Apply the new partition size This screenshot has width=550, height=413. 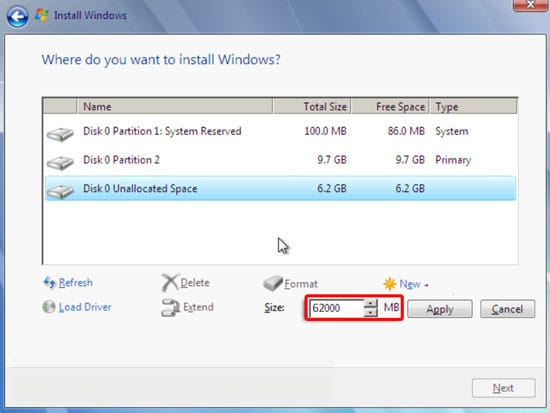coord(440,309)
